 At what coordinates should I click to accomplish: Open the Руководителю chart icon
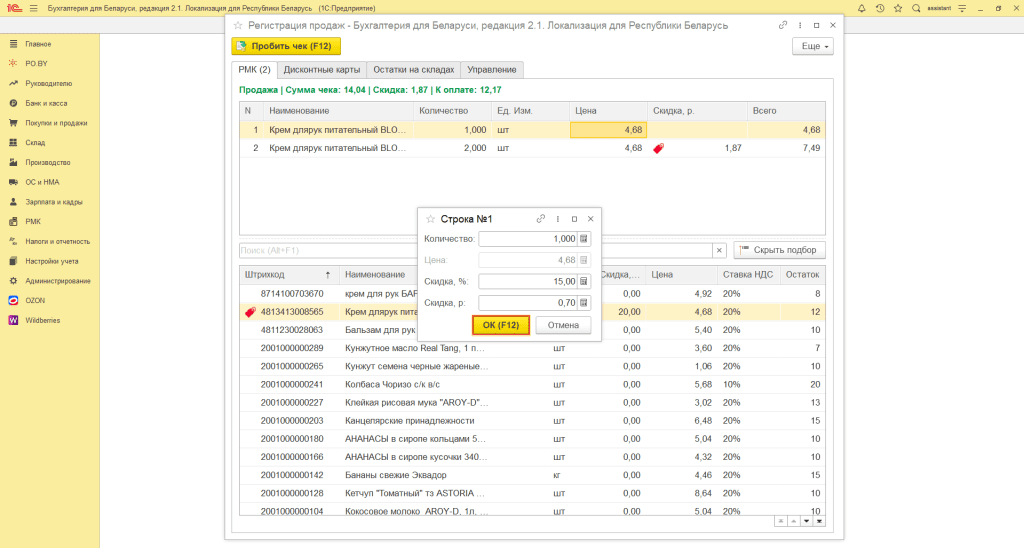point(13,84)
